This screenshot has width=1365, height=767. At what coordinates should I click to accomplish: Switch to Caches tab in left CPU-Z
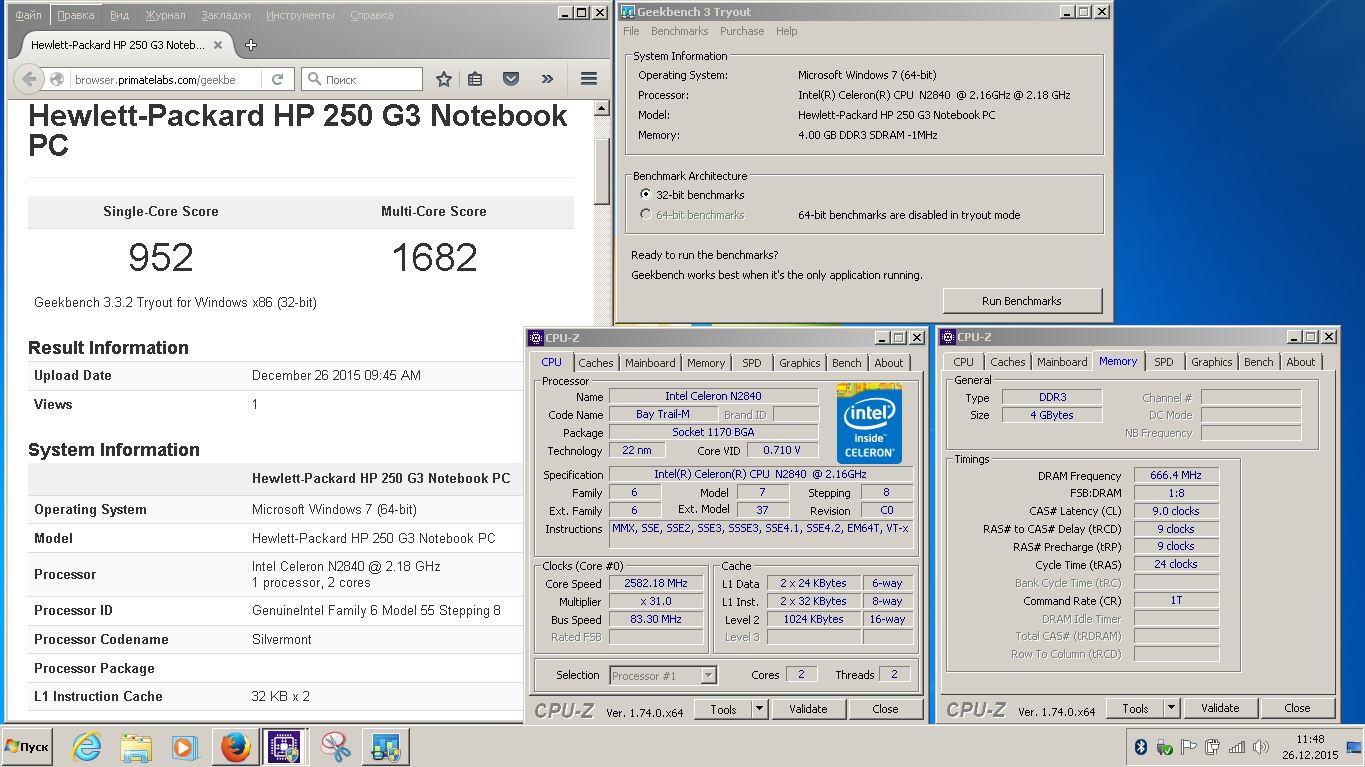[596, 363]
